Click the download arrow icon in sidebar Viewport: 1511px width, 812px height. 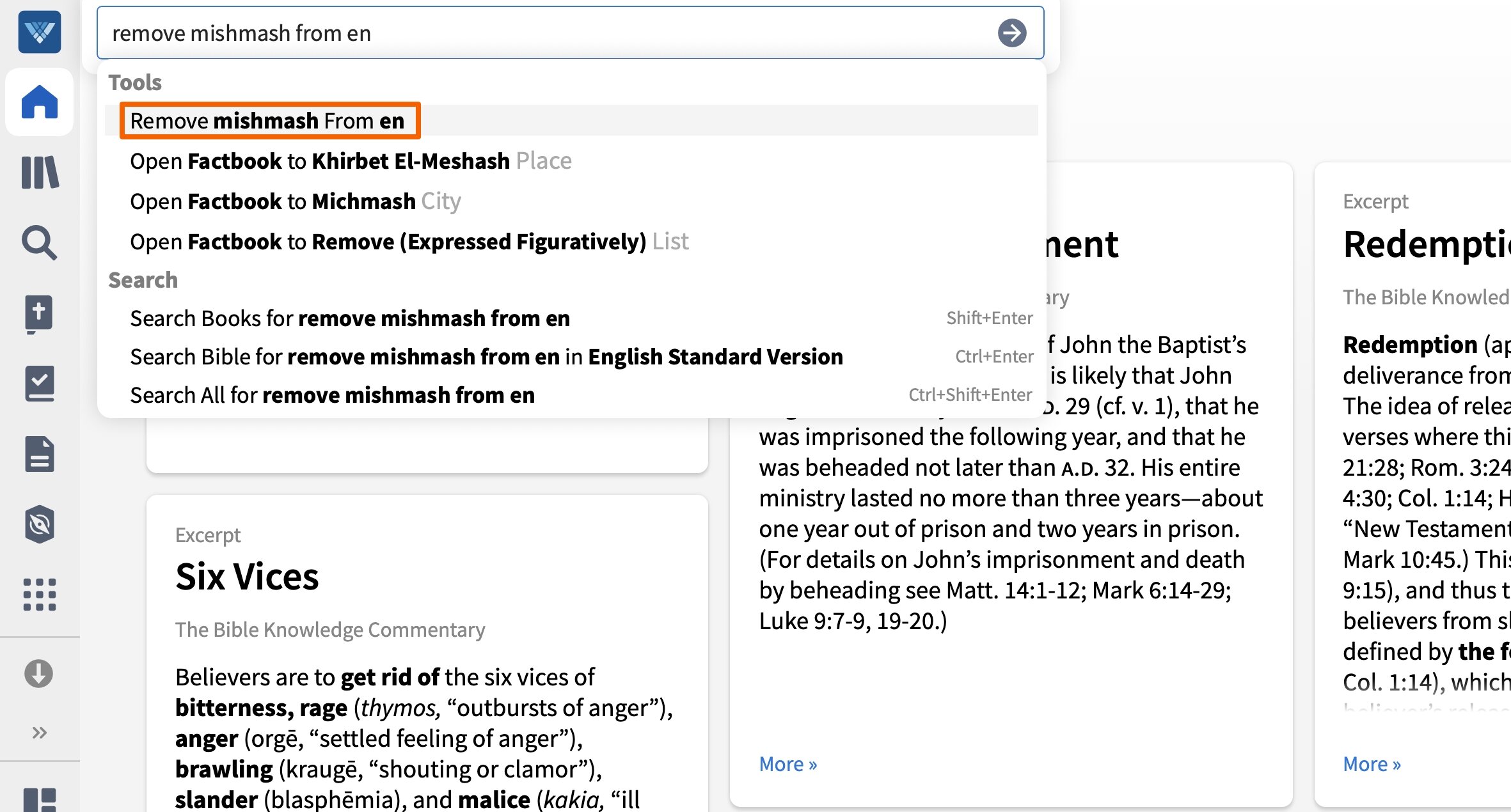39,673
